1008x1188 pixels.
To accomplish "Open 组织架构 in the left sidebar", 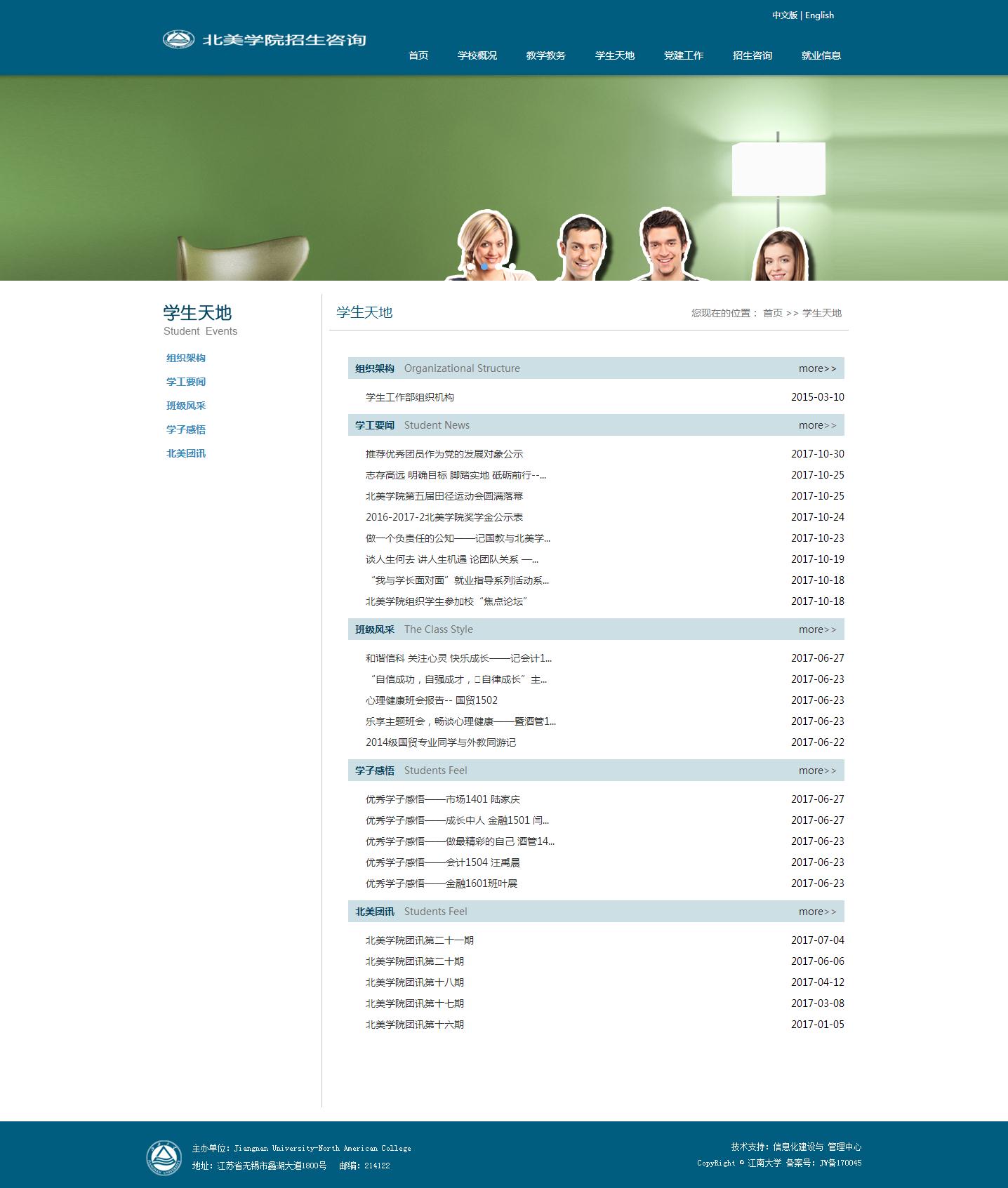I will [186, 358].
